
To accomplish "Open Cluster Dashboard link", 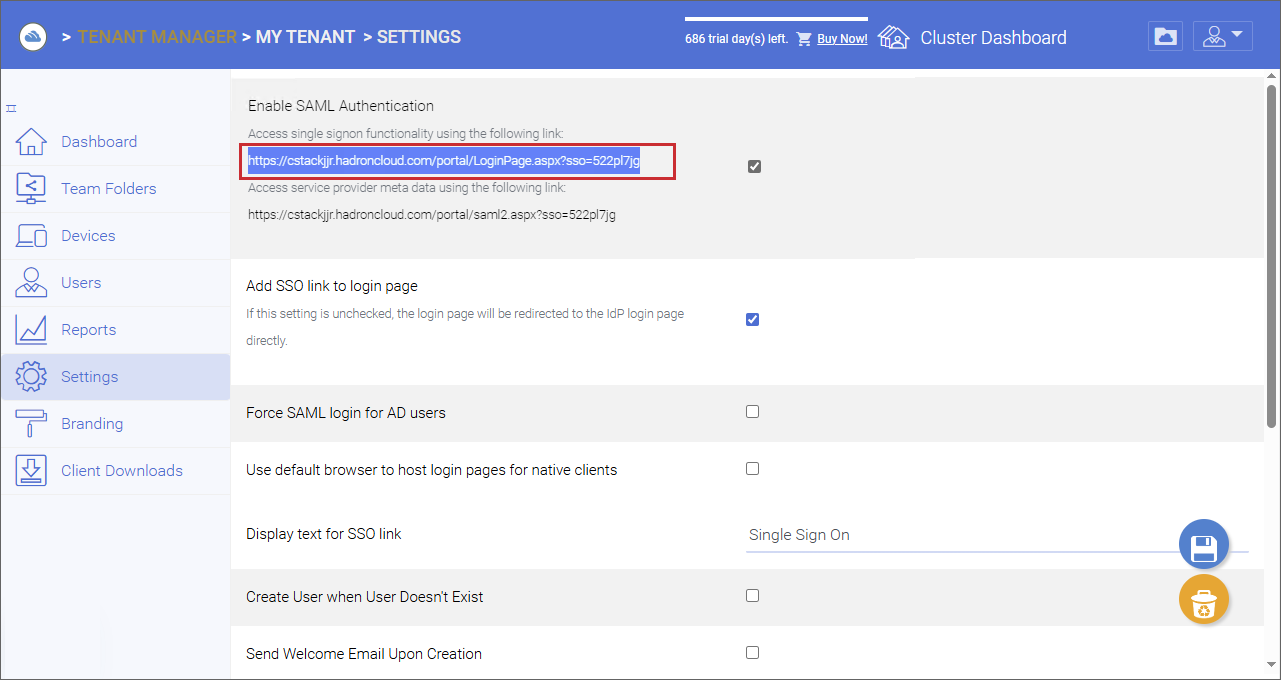I will (x=993, y=38).
